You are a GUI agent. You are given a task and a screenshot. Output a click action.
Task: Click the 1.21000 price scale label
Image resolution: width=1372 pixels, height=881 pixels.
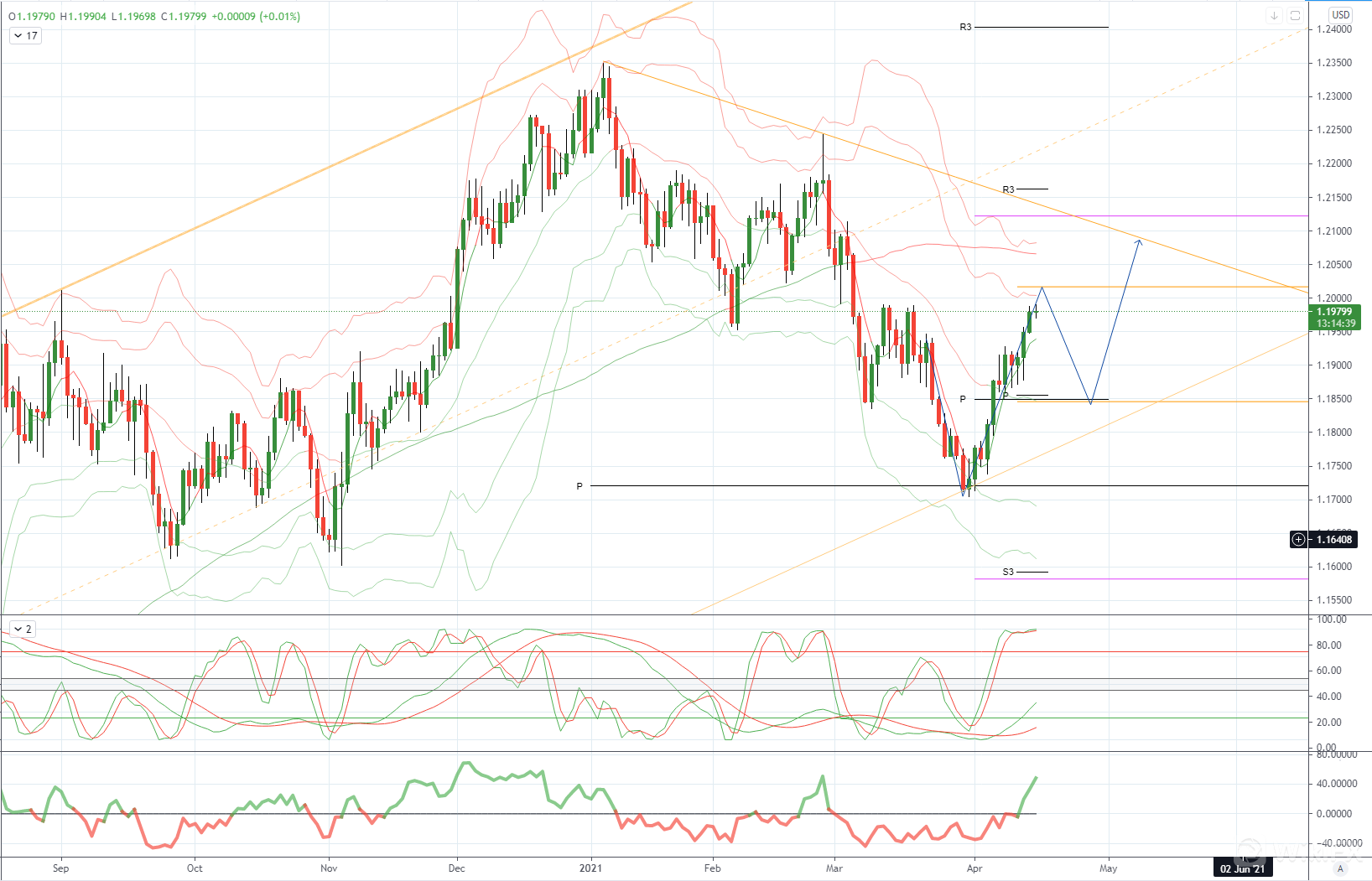(1334, 231)
